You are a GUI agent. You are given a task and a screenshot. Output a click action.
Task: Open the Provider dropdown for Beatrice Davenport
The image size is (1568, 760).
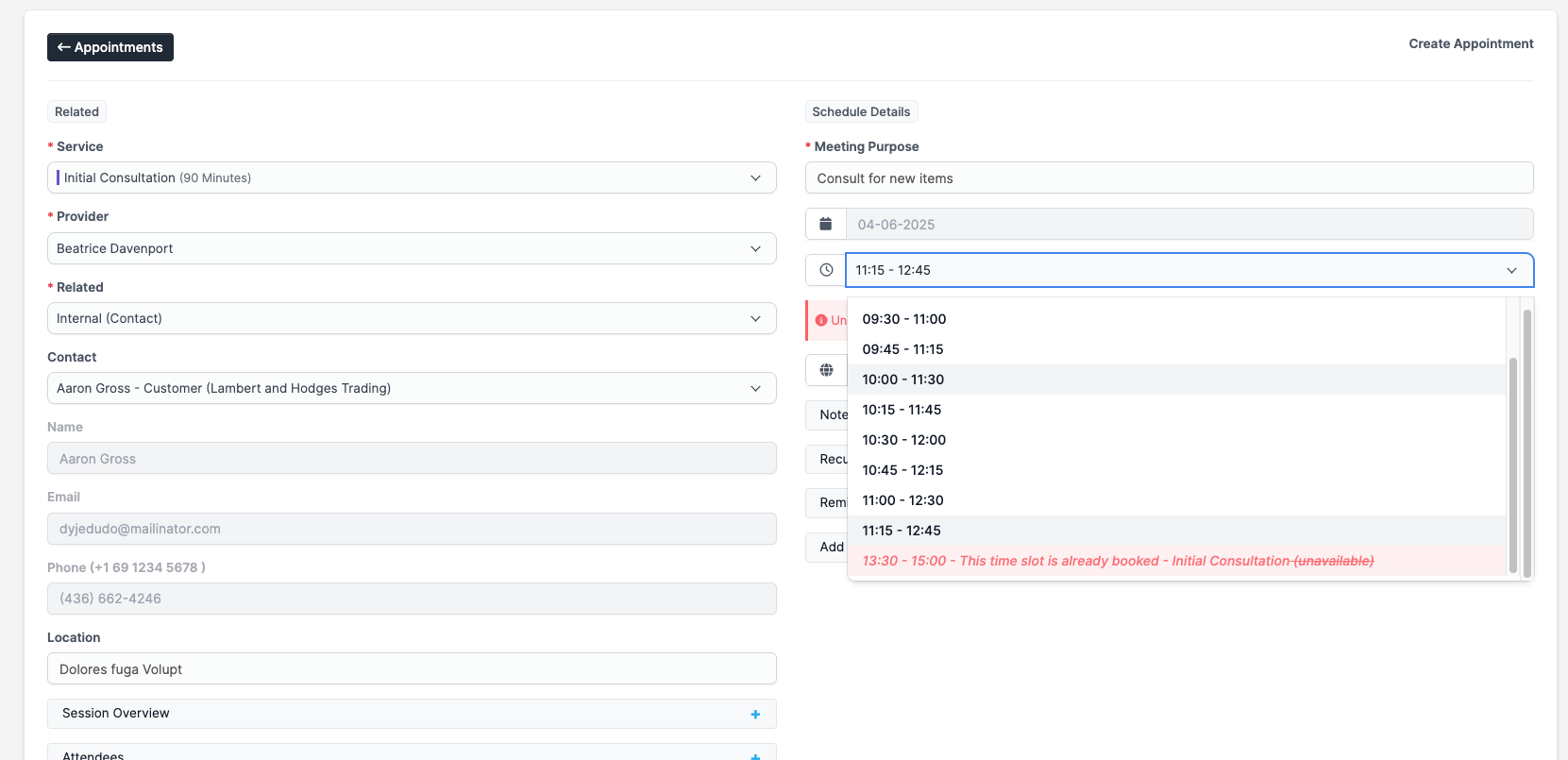click(412, 248)
